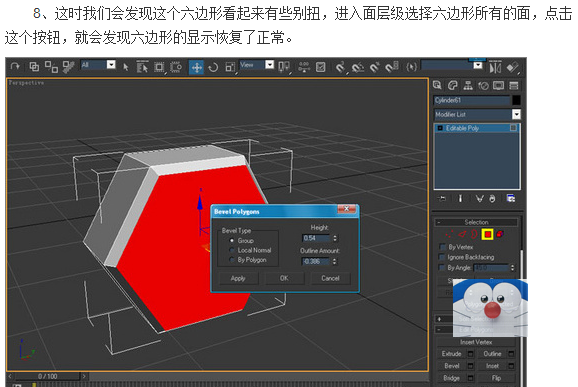This screenshot has height=387, width=578.
Task: Click the Bind to Space Warp icon
Action: tap(68, 67)
